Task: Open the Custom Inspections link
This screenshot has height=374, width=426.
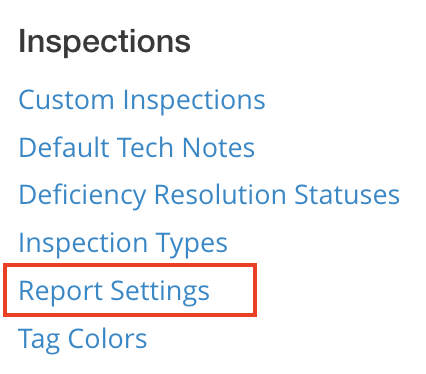Action: click(x=142, y=100)
